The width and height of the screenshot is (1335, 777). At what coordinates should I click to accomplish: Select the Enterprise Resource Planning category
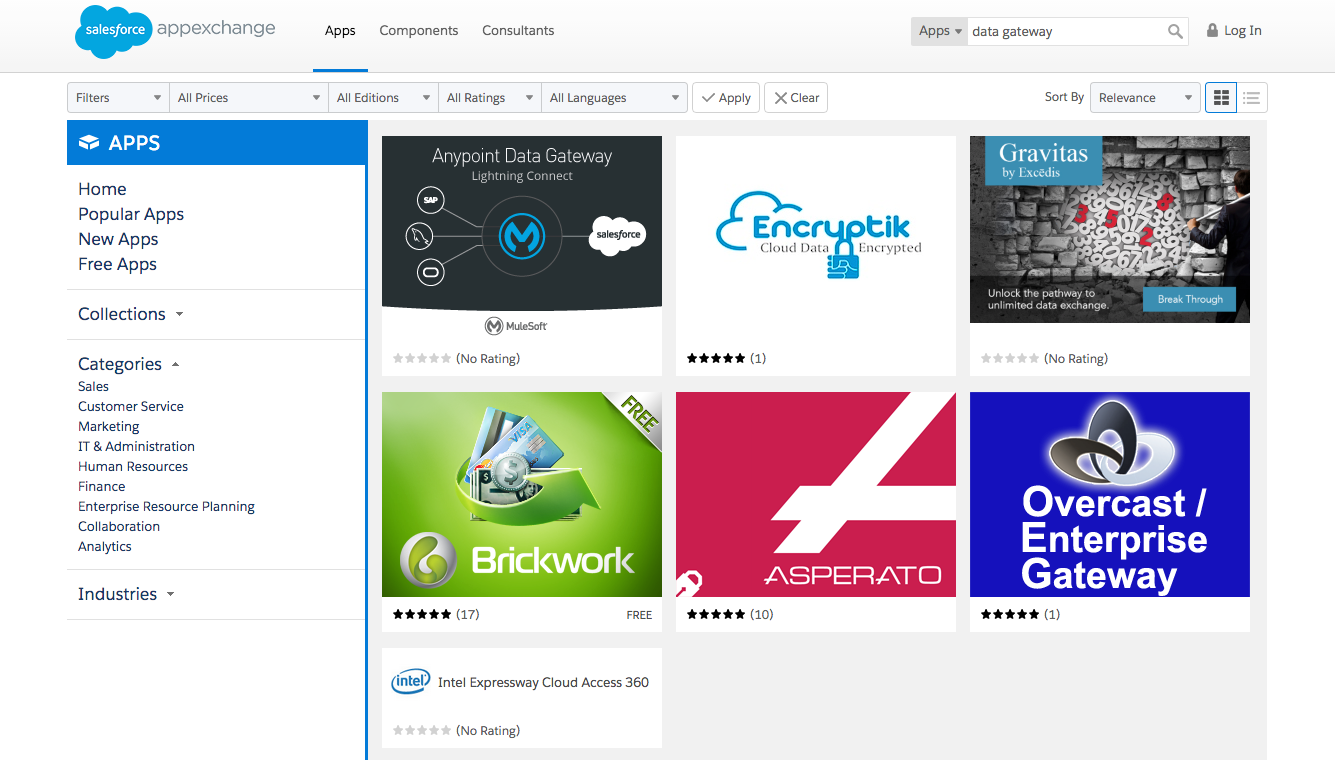(x=166, y=506)
